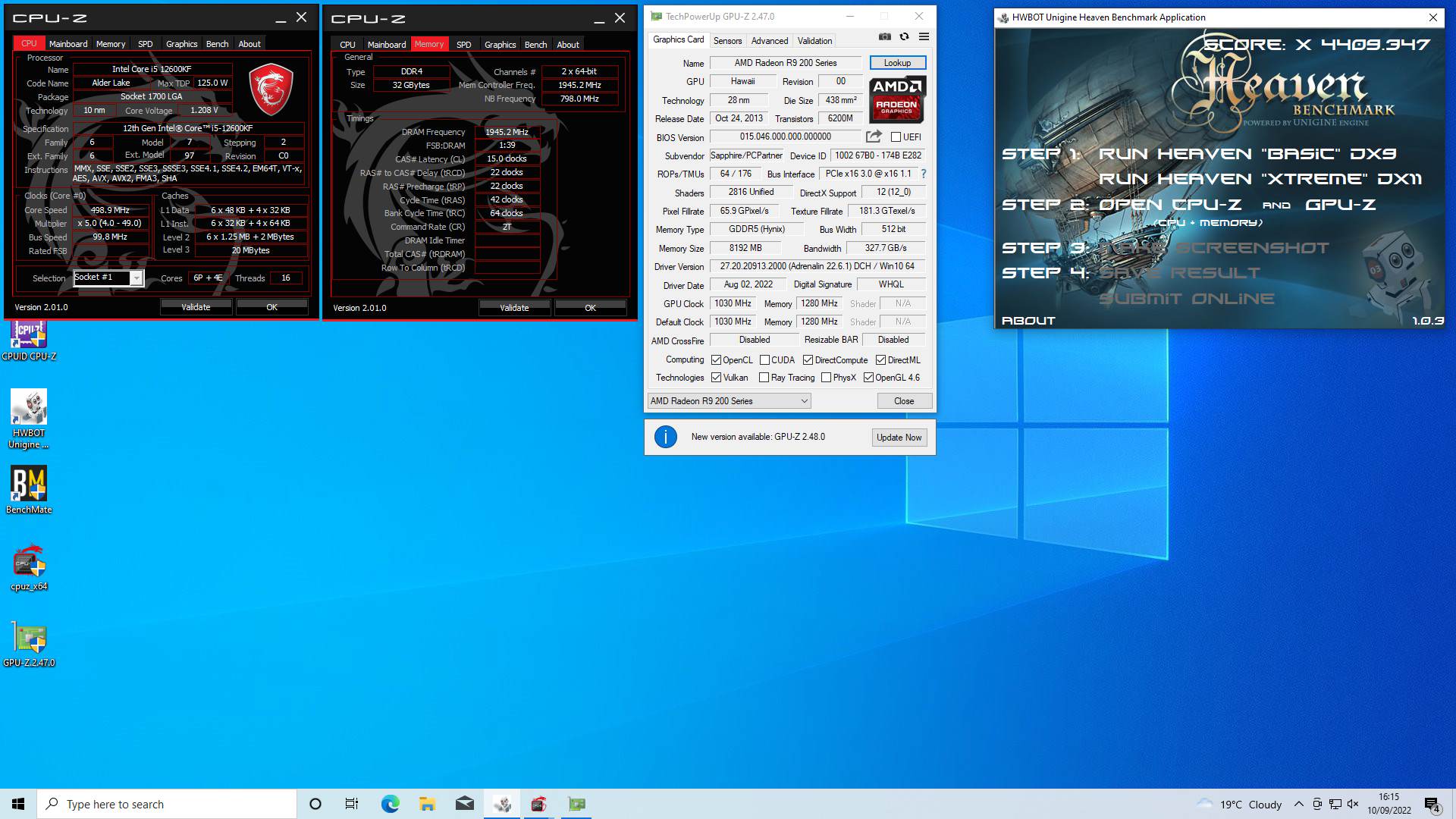Open File Explorer from taskbar
The height and width of the screenshot is (819, 1456).
[x=427, y=804]
